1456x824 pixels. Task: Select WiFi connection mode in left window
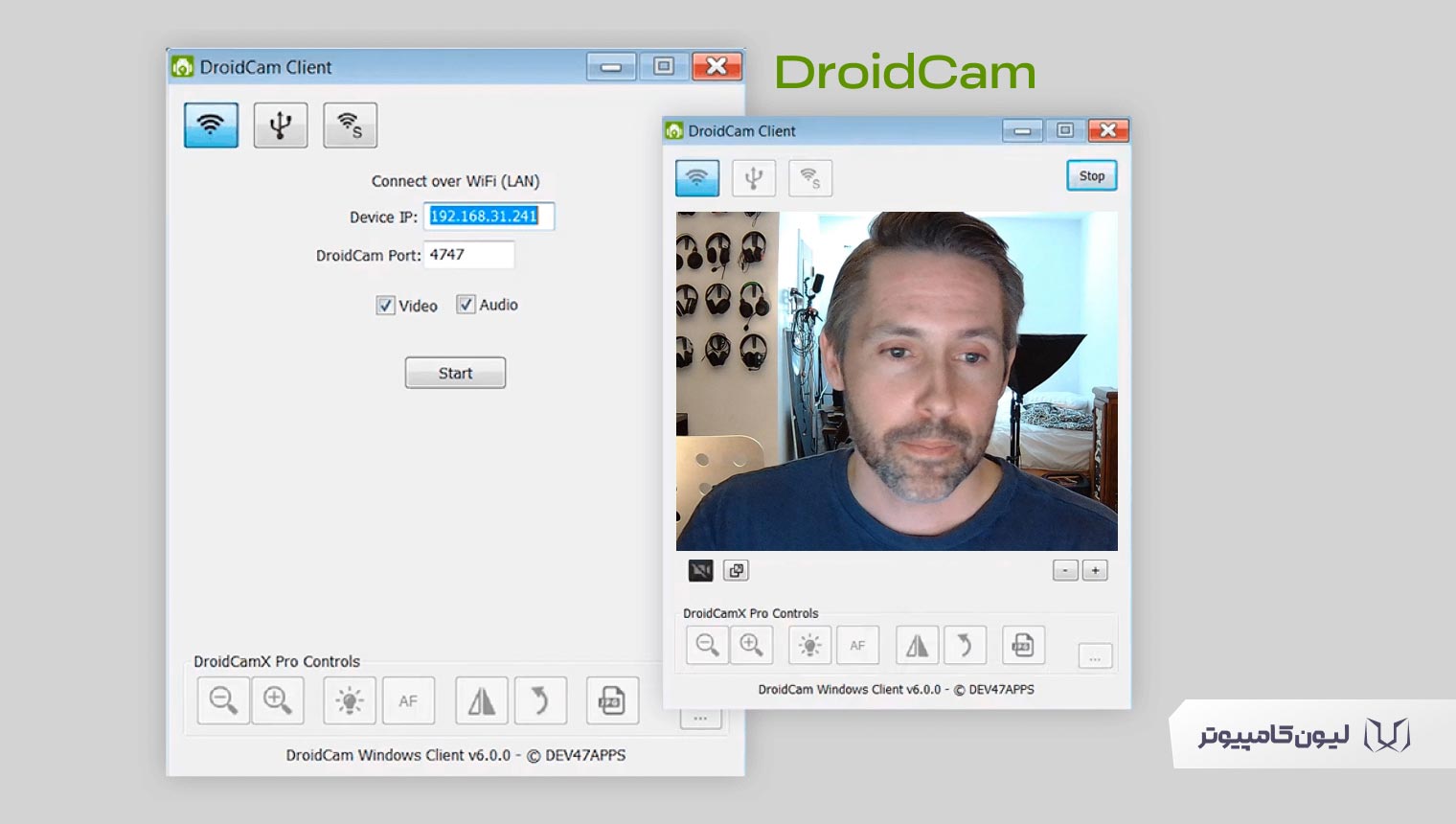(211, 125)
